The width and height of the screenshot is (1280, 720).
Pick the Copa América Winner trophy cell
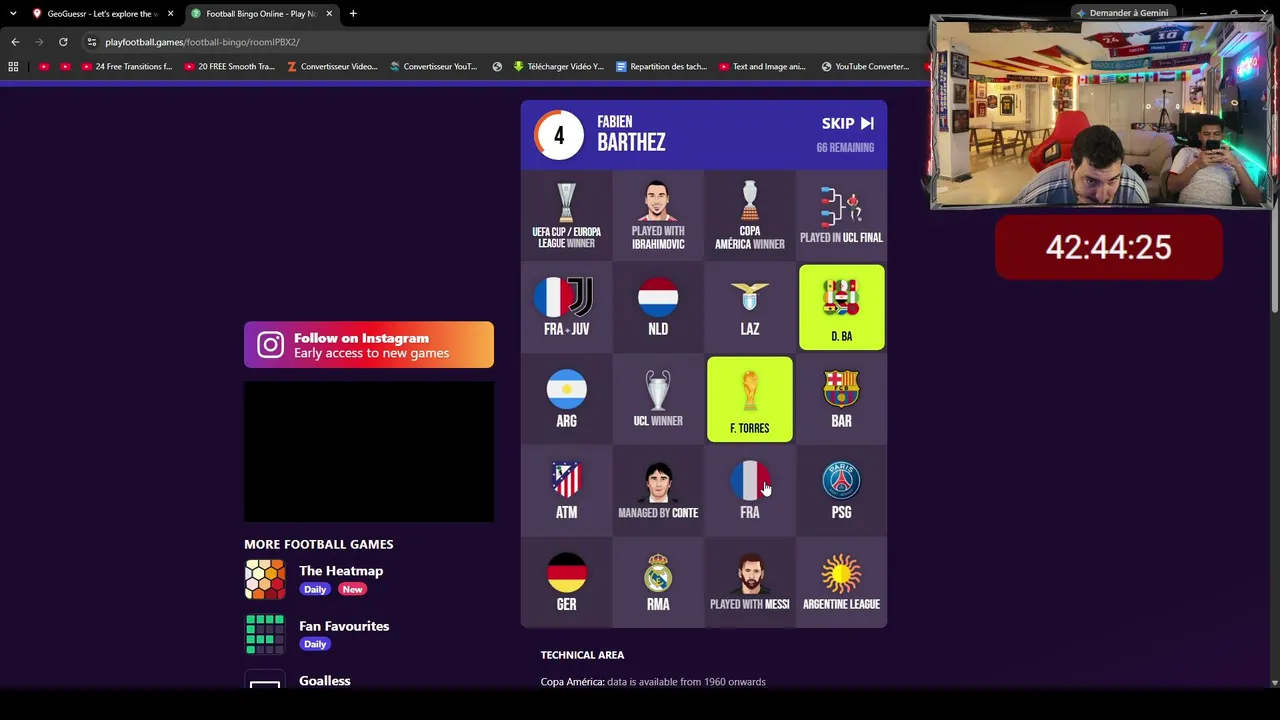(750, 216)
